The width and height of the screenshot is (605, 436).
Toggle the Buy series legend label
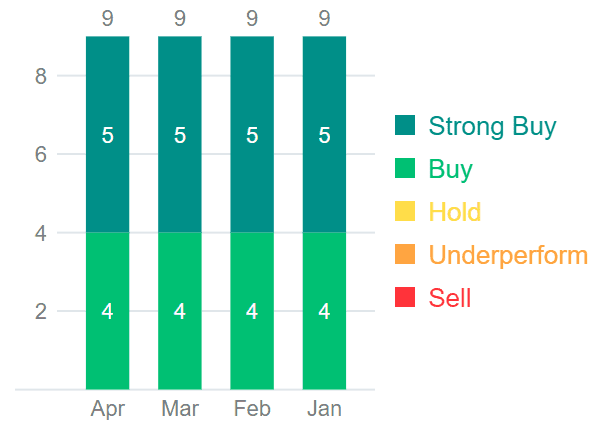450,169
